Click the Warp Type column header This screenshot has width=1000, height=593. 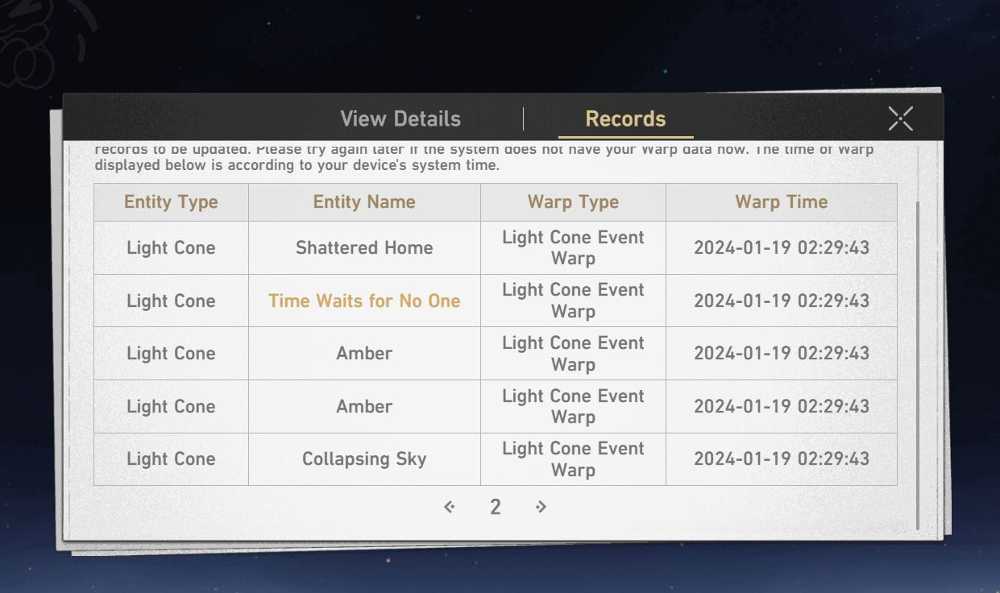click(573, 202)
